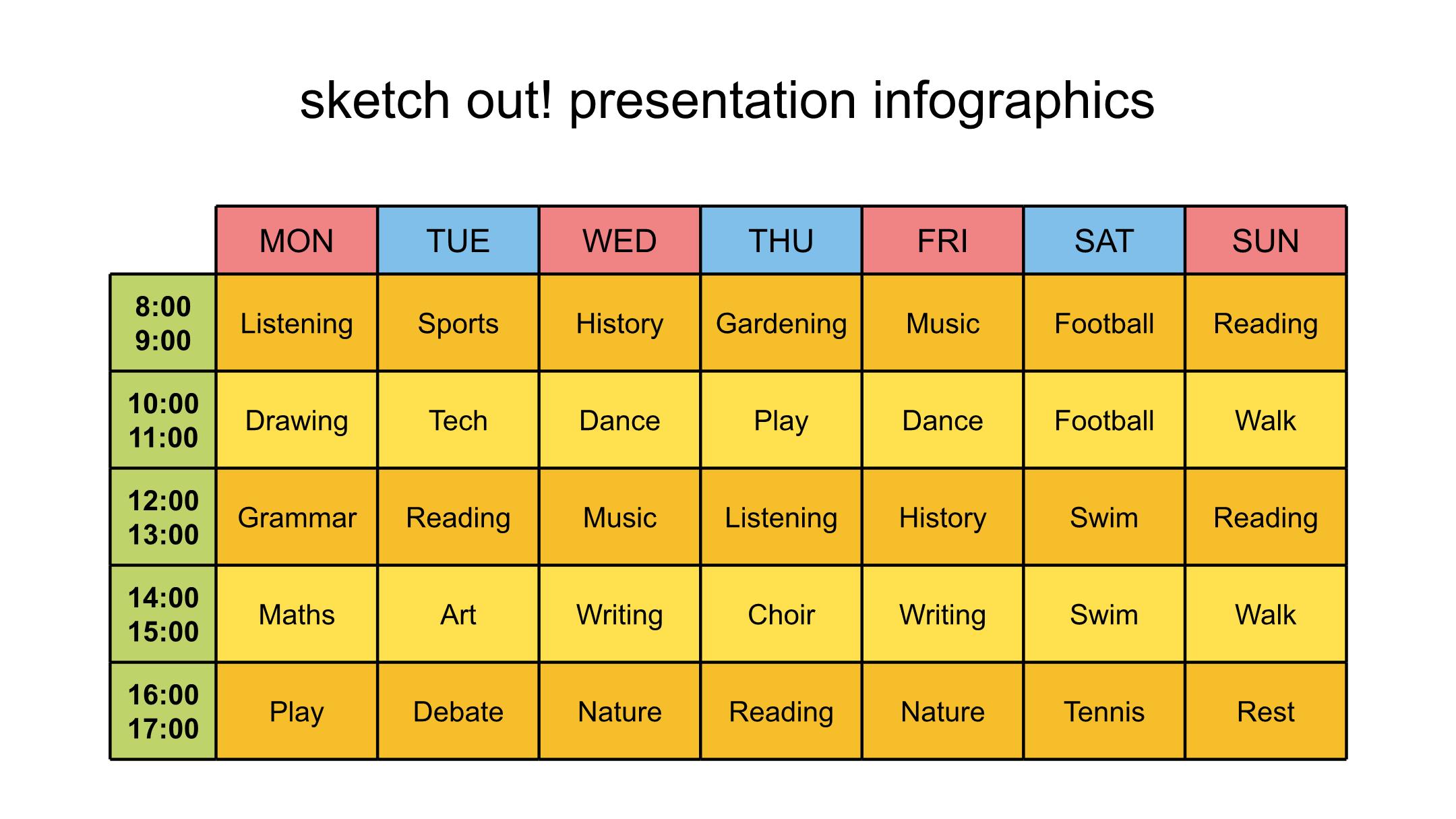
Task: Click the presentation infographics title text
Action: (727, 101)
